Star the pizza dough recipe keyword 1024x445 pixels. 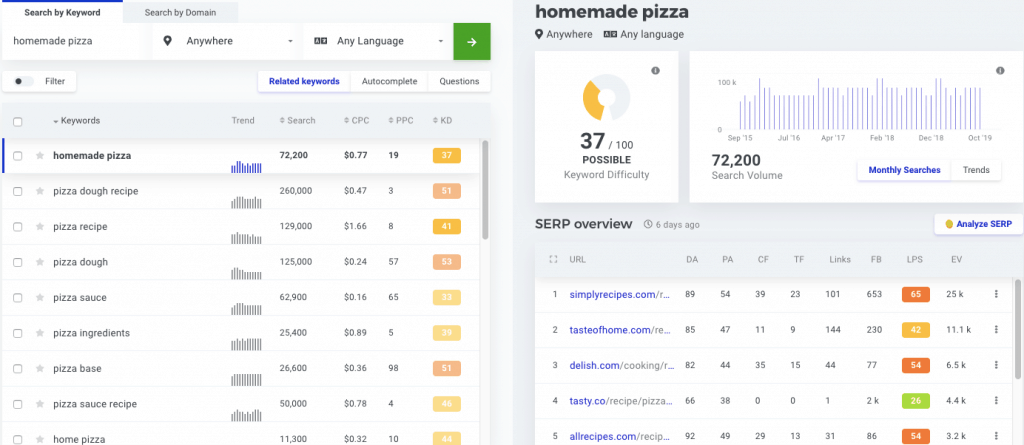pyautogui.click(x=40, y=191)
